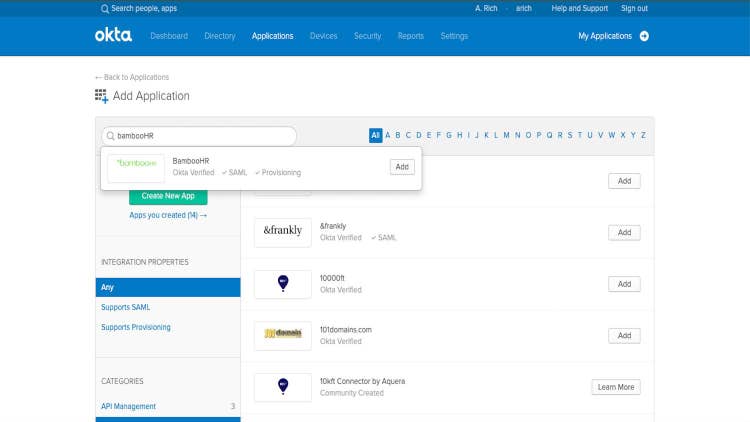
Task: Click the 101domains.com logo icon
Action: [x=282, y=335]
